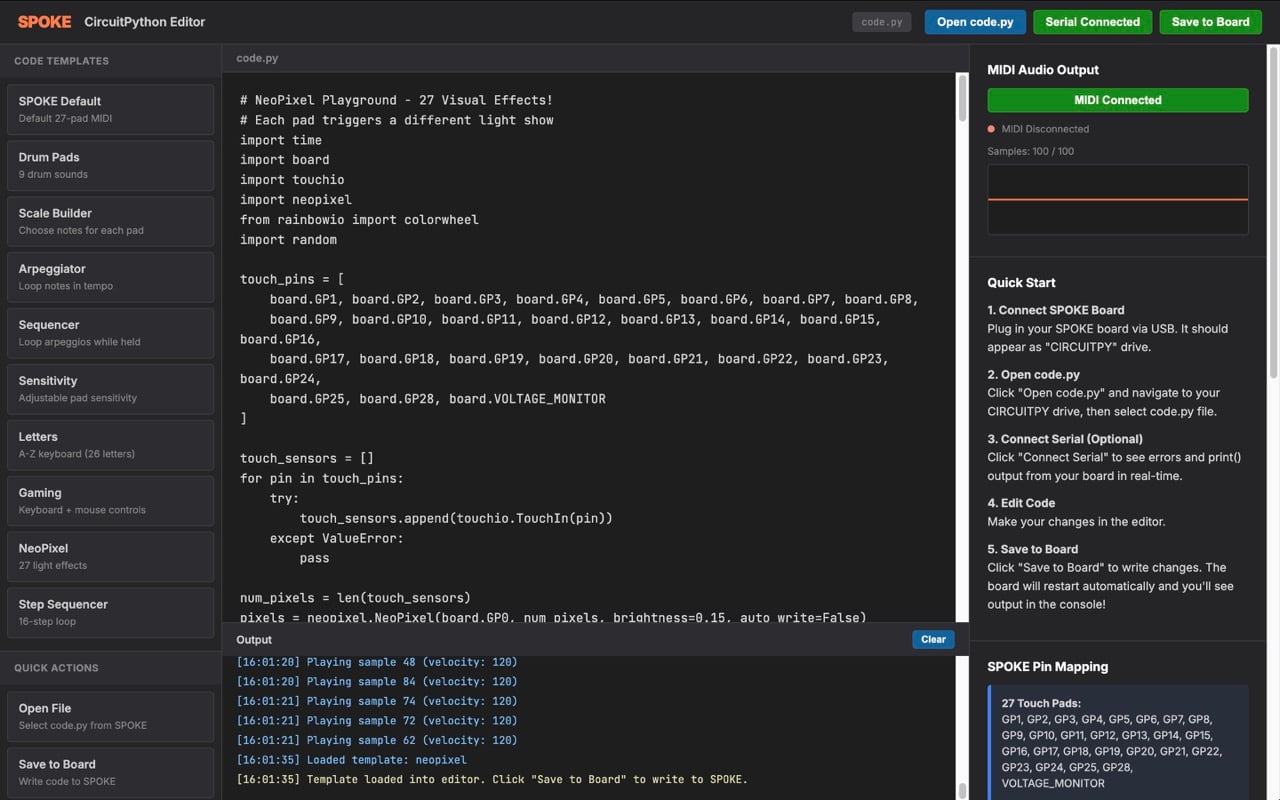Open the Sensitivity template
The image size is (1280, 800).
click(110, 389)
